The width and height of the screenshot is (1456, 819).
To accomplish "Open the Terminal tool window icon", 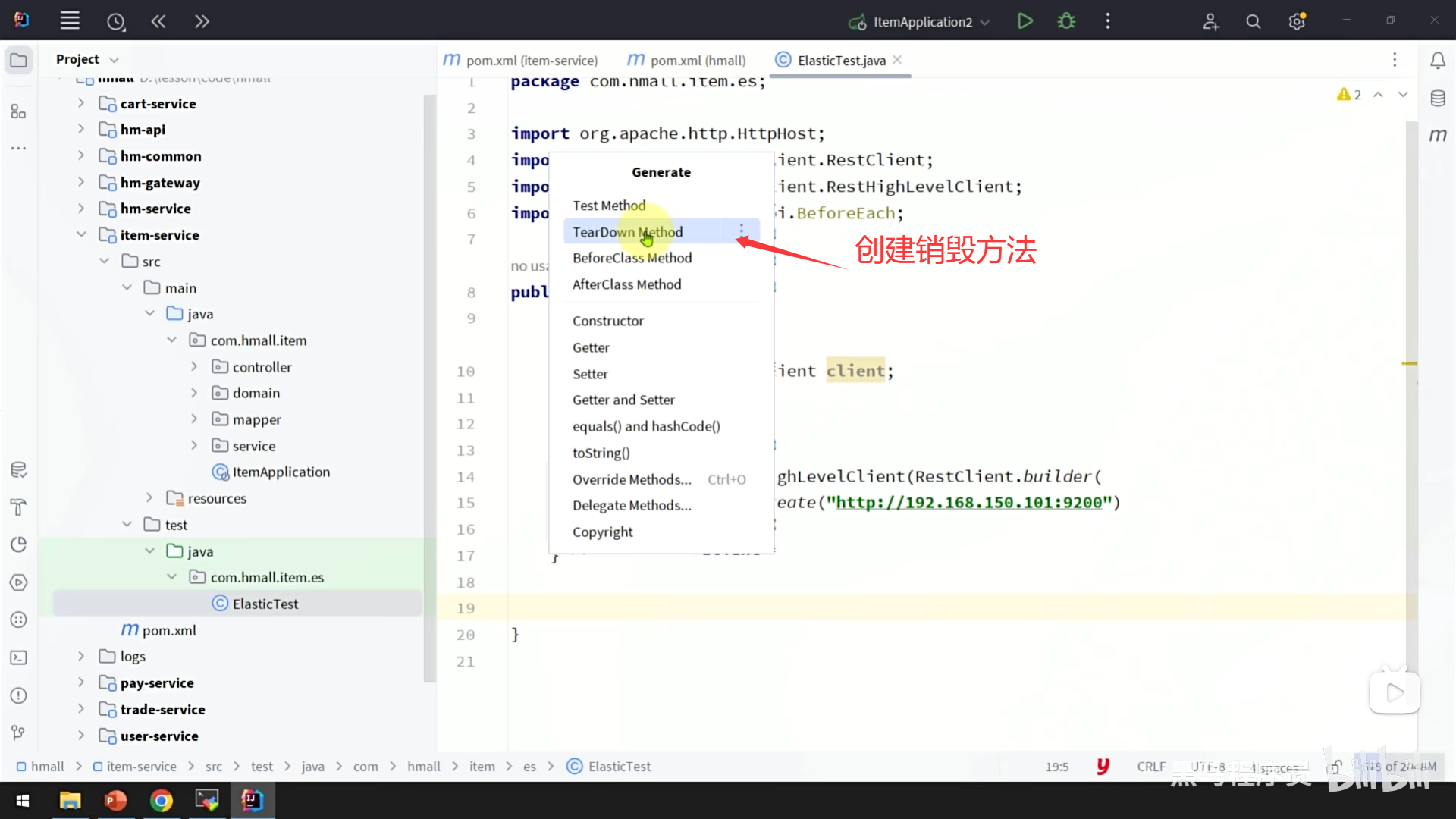I will (18, 657).
